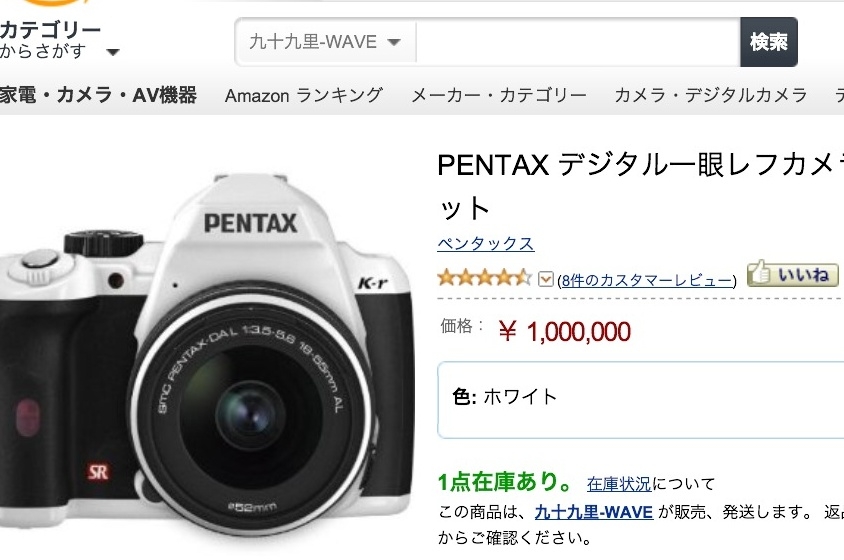
Task: Expand the small arrow beside star rating
Action: [546, 278]
